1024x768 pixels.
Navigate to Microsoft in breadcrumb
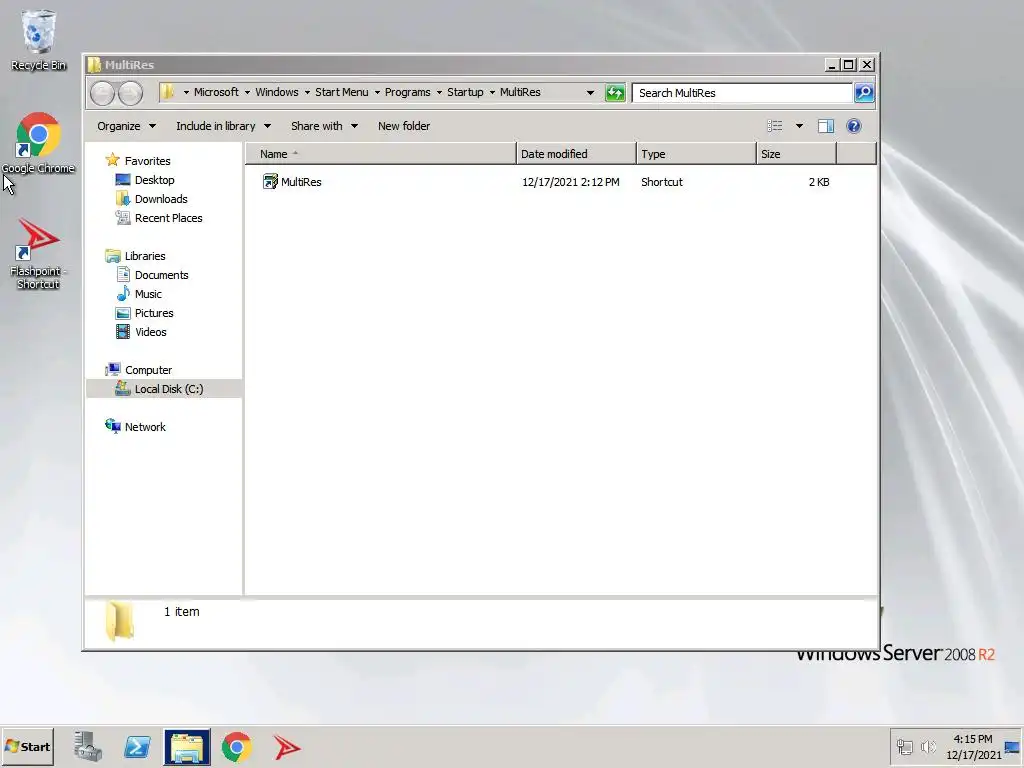pyautogui.click(x=216, y=92)
